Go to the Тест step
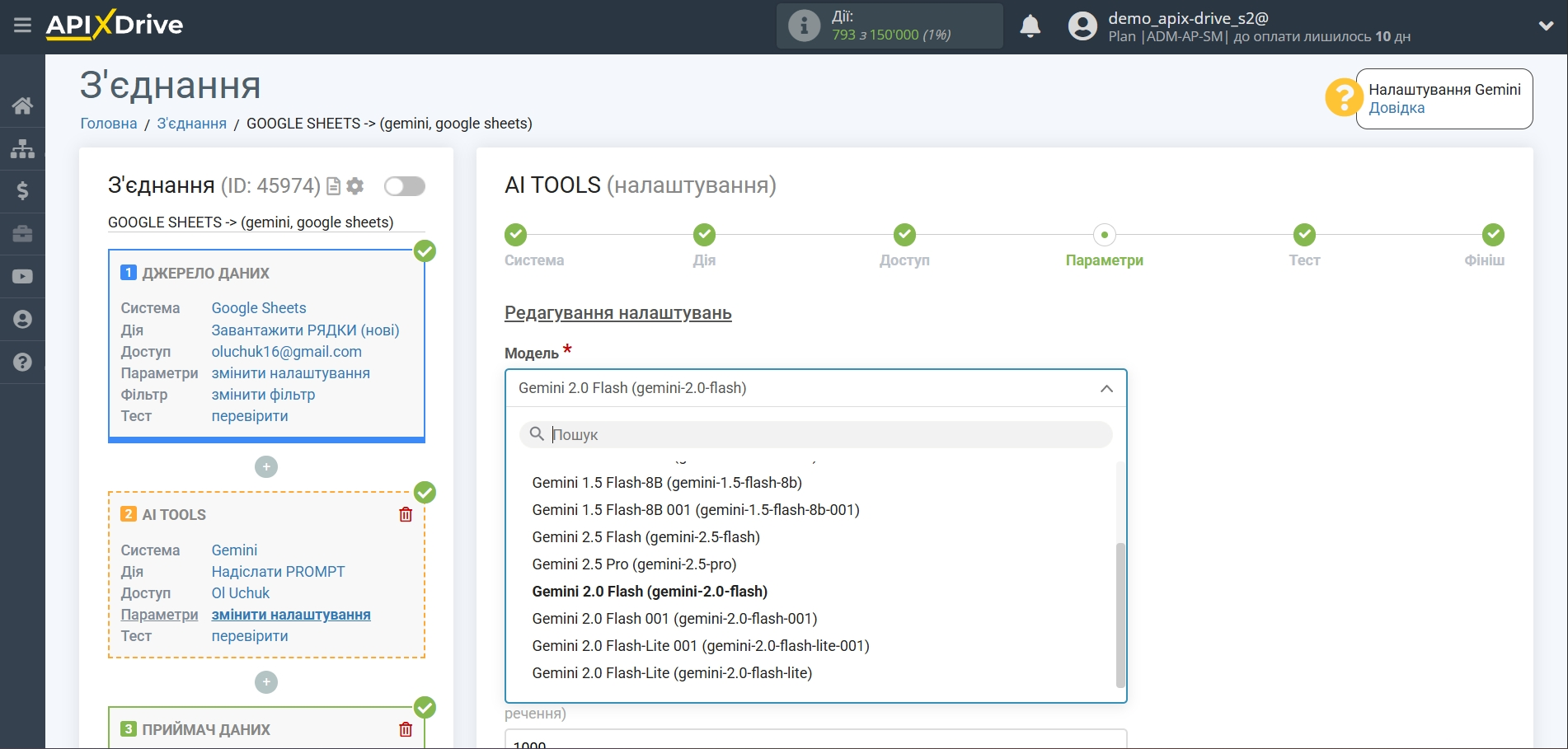1568x749 pixels. (1304, 235)
